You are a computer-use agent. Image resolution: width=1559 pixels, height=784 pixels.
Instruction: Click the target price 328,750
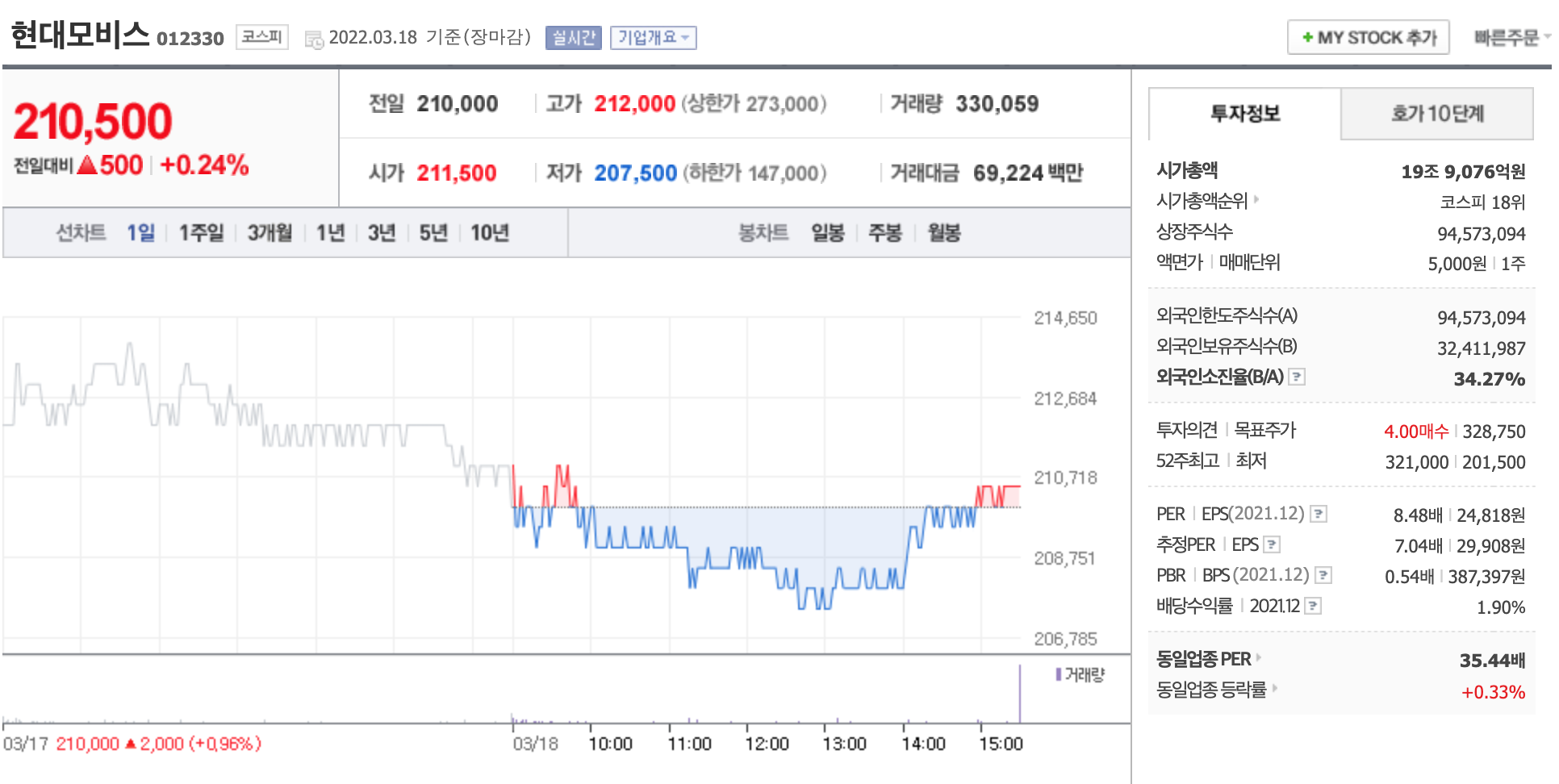(1494, 432)
